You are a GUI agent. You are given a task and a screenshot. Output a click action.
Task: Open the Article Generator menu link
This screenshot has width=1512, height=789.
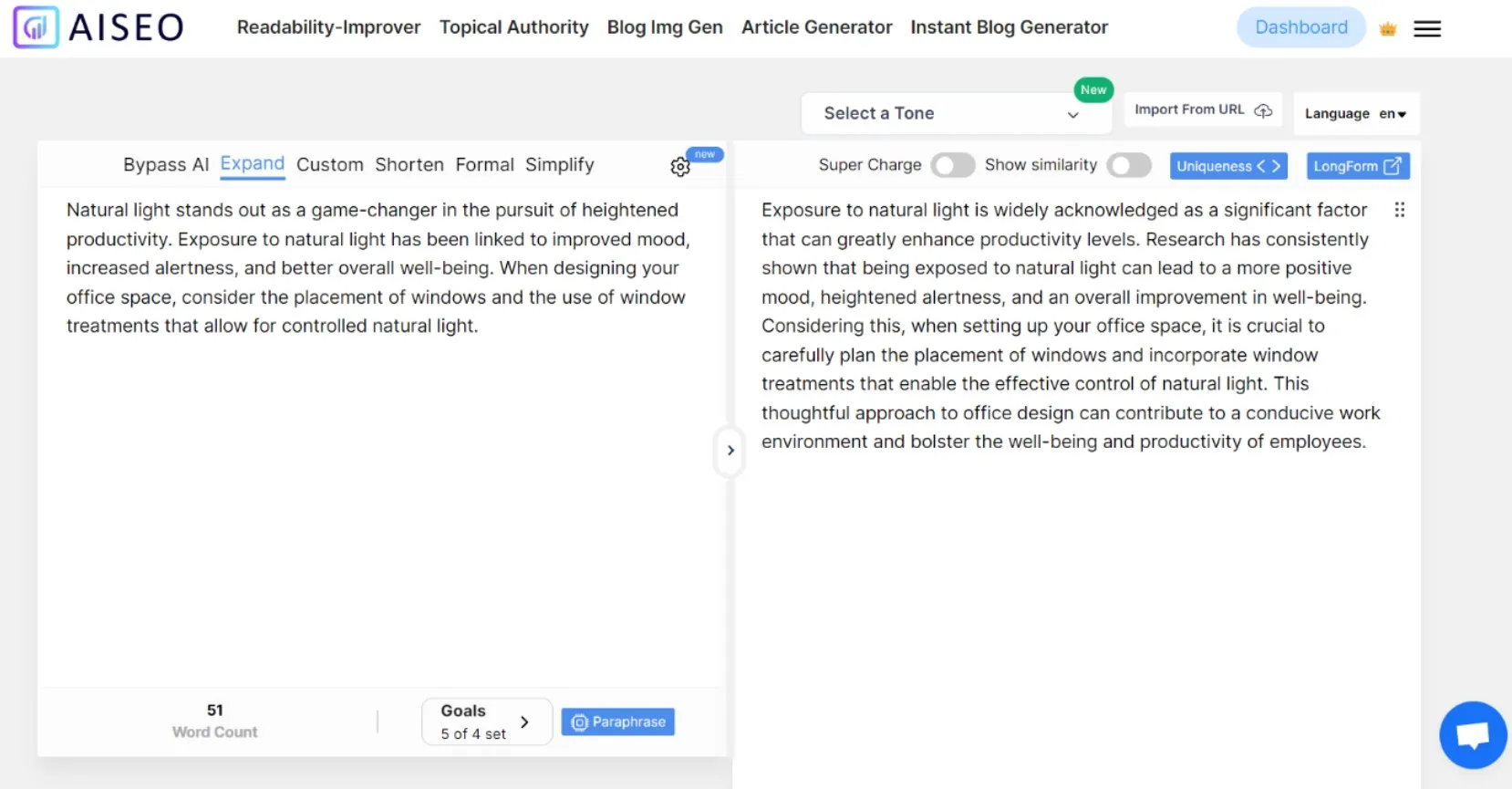[x=816, y=27]
